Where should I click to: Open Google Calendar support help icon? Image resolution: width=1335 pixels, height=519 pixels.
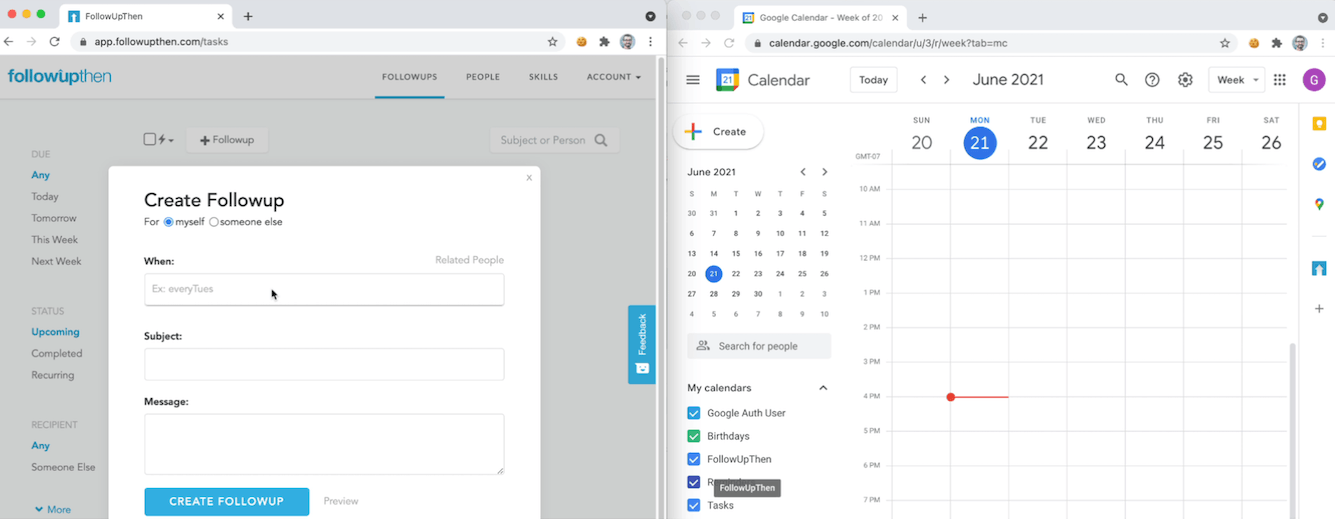pyautogui.click(x=1152, y=80)
